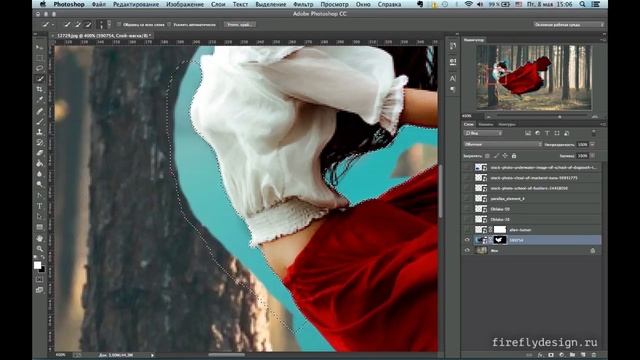Select the Type tool
The height and width of the screenshot is (360, 640).
40,206
